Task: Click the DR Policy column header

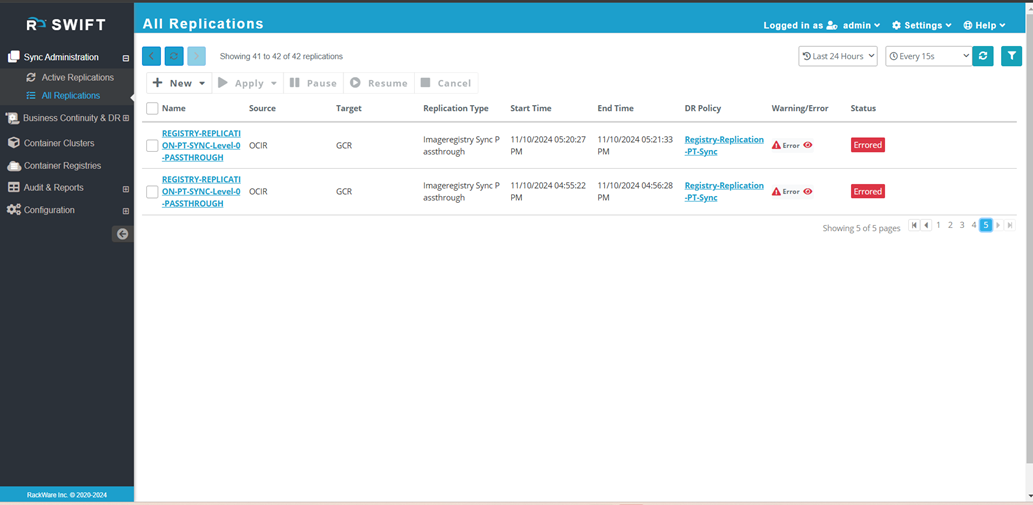Action: tap(703, 108)
